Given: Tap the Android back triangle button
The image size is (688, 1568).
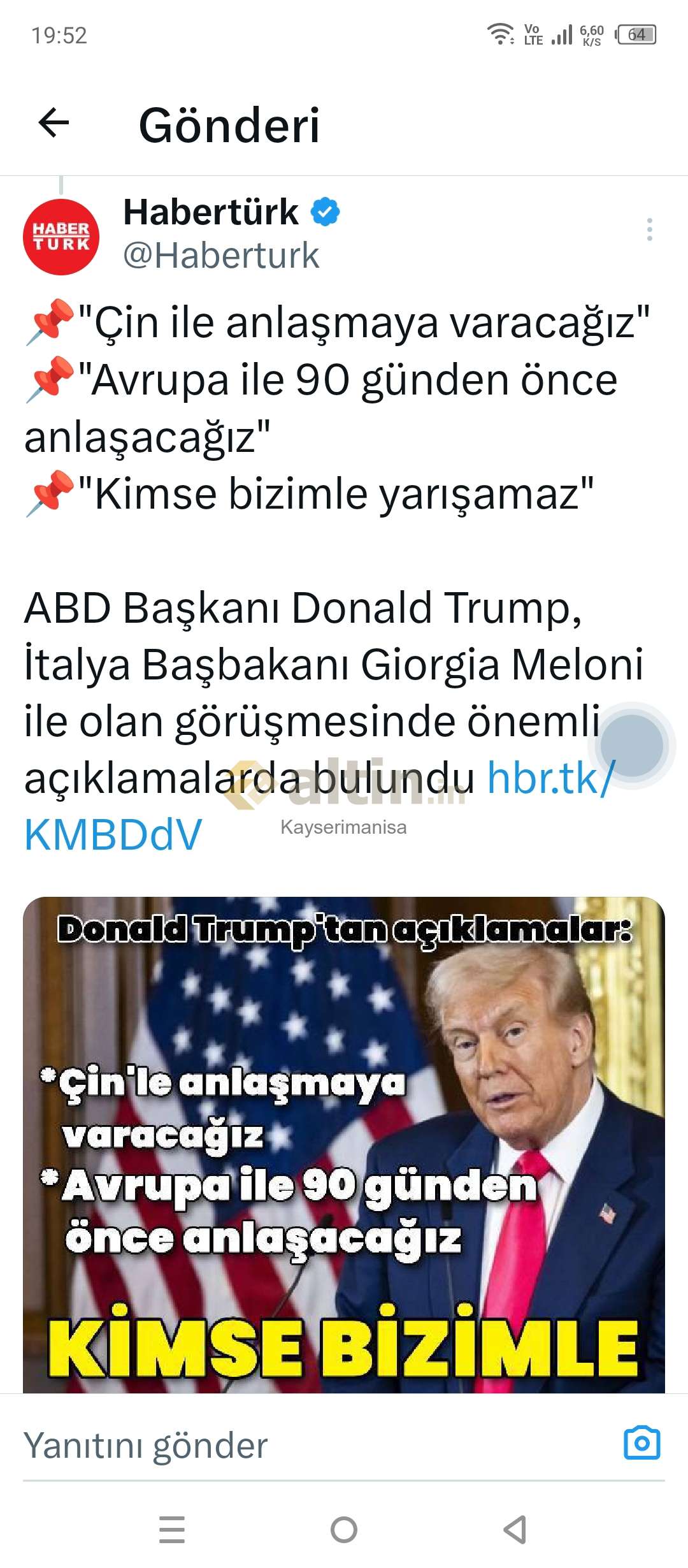Looking at the screenshot, I should click(515, 1529).
